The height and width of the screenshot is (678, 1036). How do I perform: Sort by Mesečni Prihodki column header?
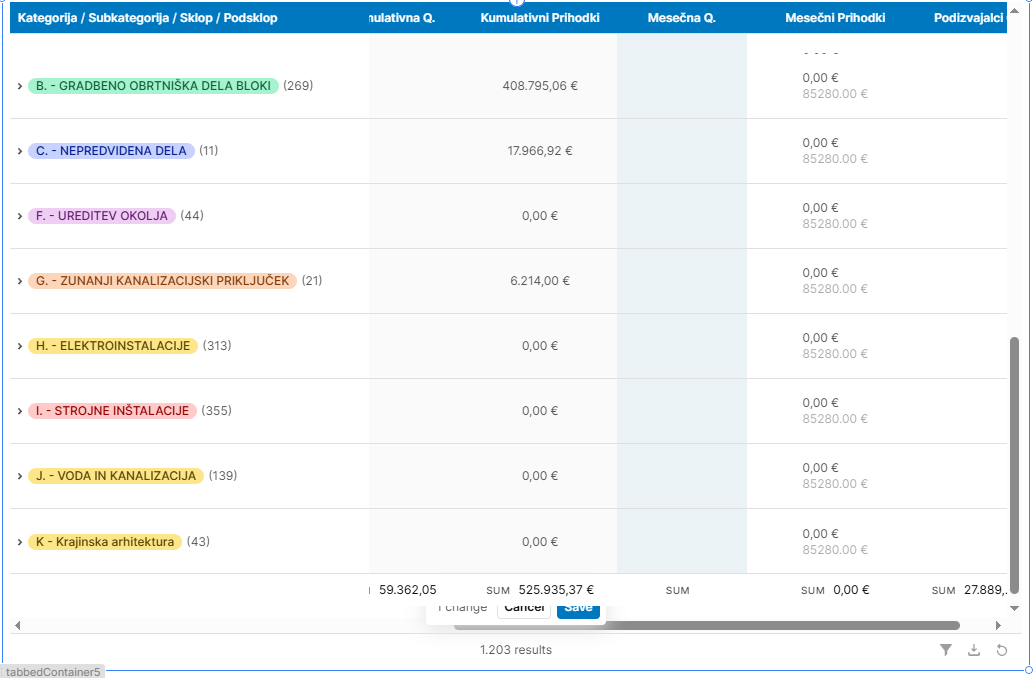pos(835,18)
